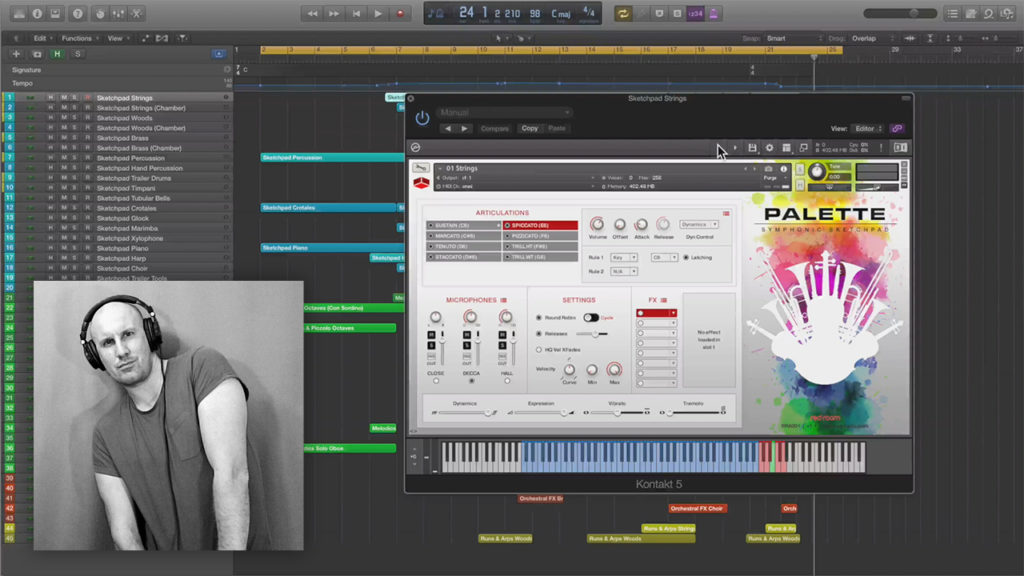Image resolution: width=1024 pixels, height=576 pixels.
Task: Fast forward the project playhead
Action: [334, 14]
